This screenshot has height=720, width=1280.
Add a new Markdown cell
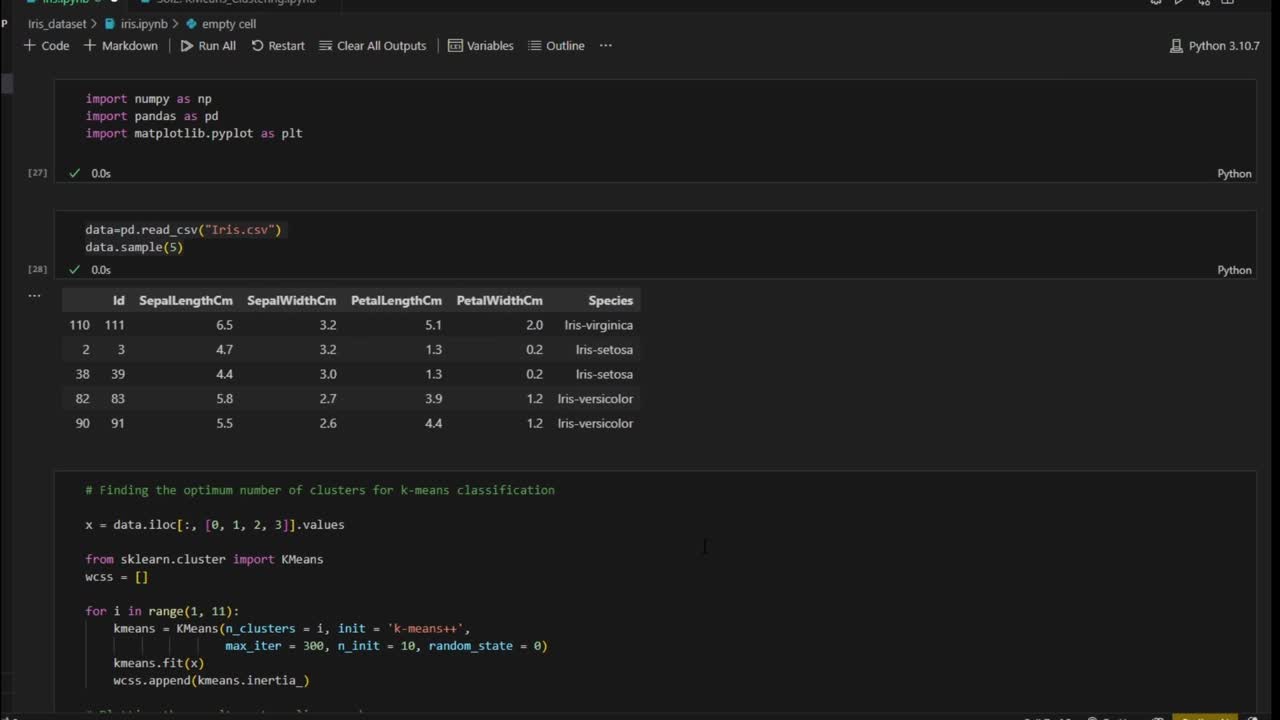tap(120, 46)
